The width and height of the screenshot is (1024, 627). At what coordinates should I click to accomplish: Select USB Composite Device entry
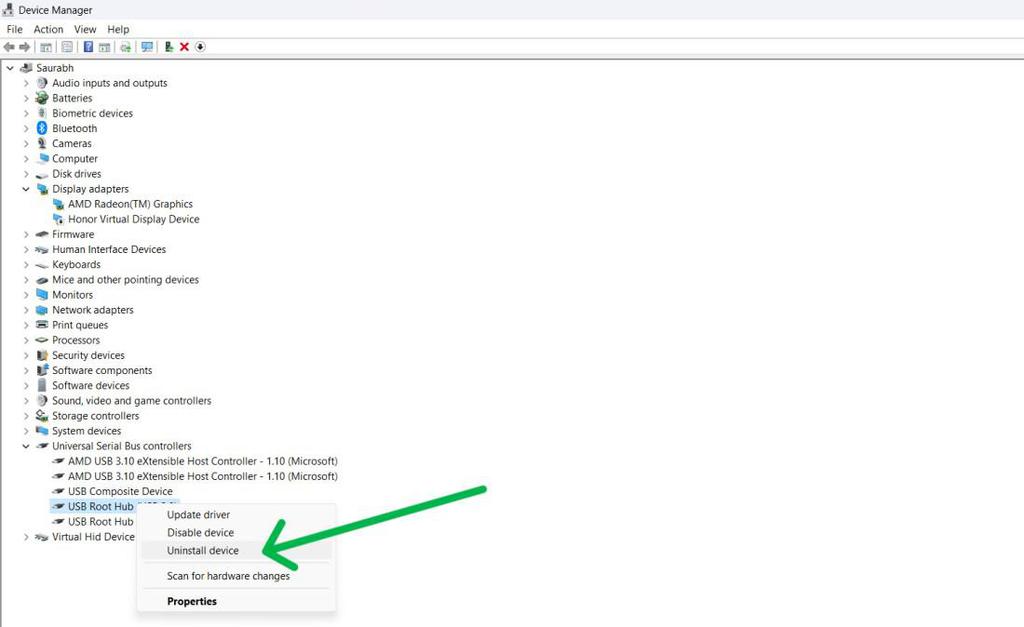pyautogui.click(x=120, y=491)
